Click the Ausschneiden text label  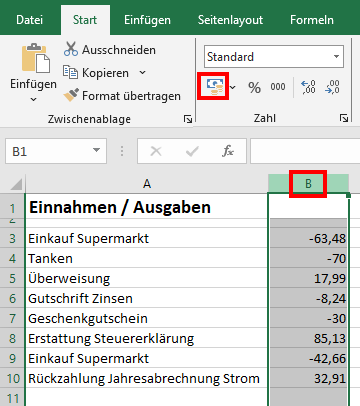tap(119, 50)
